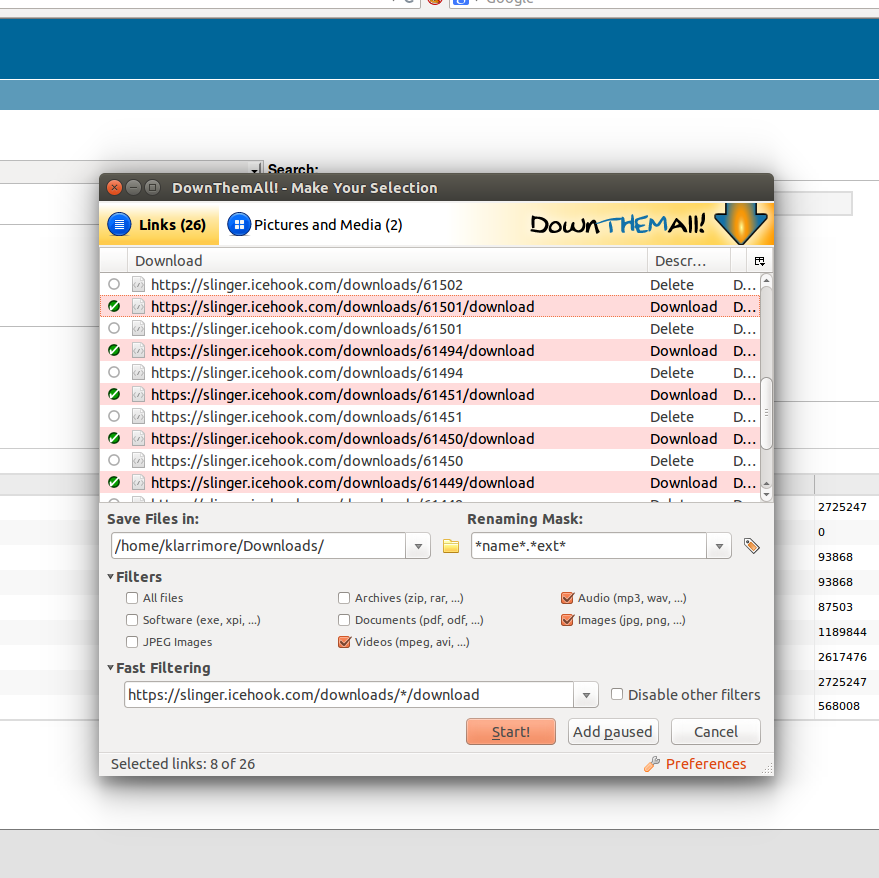Enable the All files filter
This screenshot has height=878, width=879.
pyautogui.click(x=132, y=598)
